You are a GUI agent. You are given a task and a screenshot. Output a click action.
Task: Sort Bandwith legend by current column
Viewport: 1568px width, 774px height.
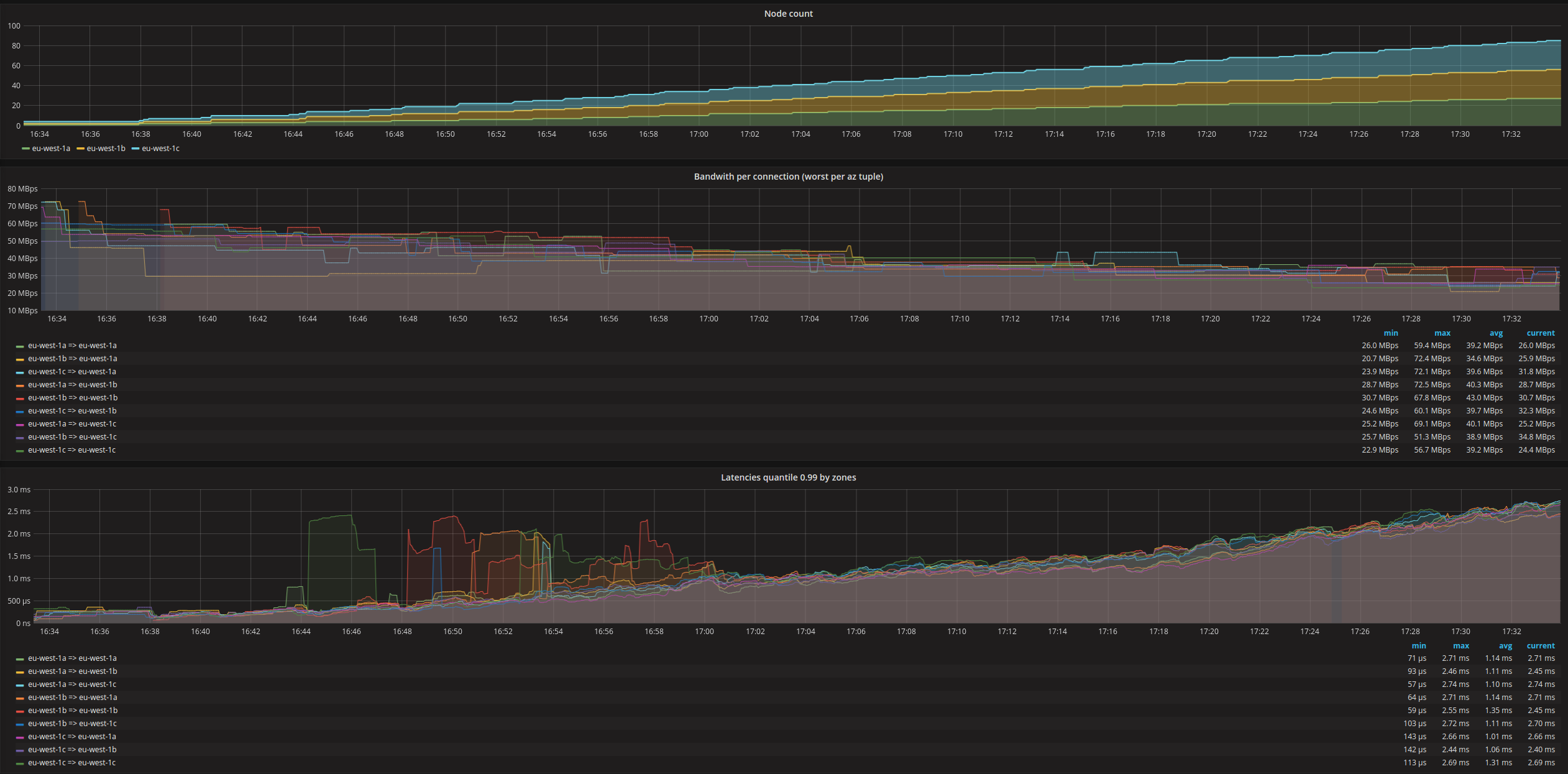pos(1541,333)
